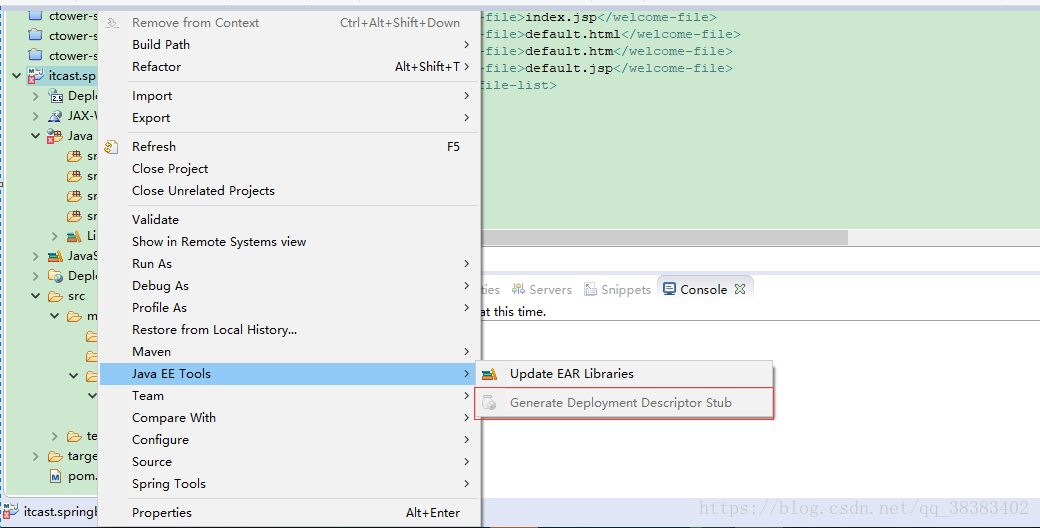Expand the Run As submenu arrow

[x=466, y=264]
